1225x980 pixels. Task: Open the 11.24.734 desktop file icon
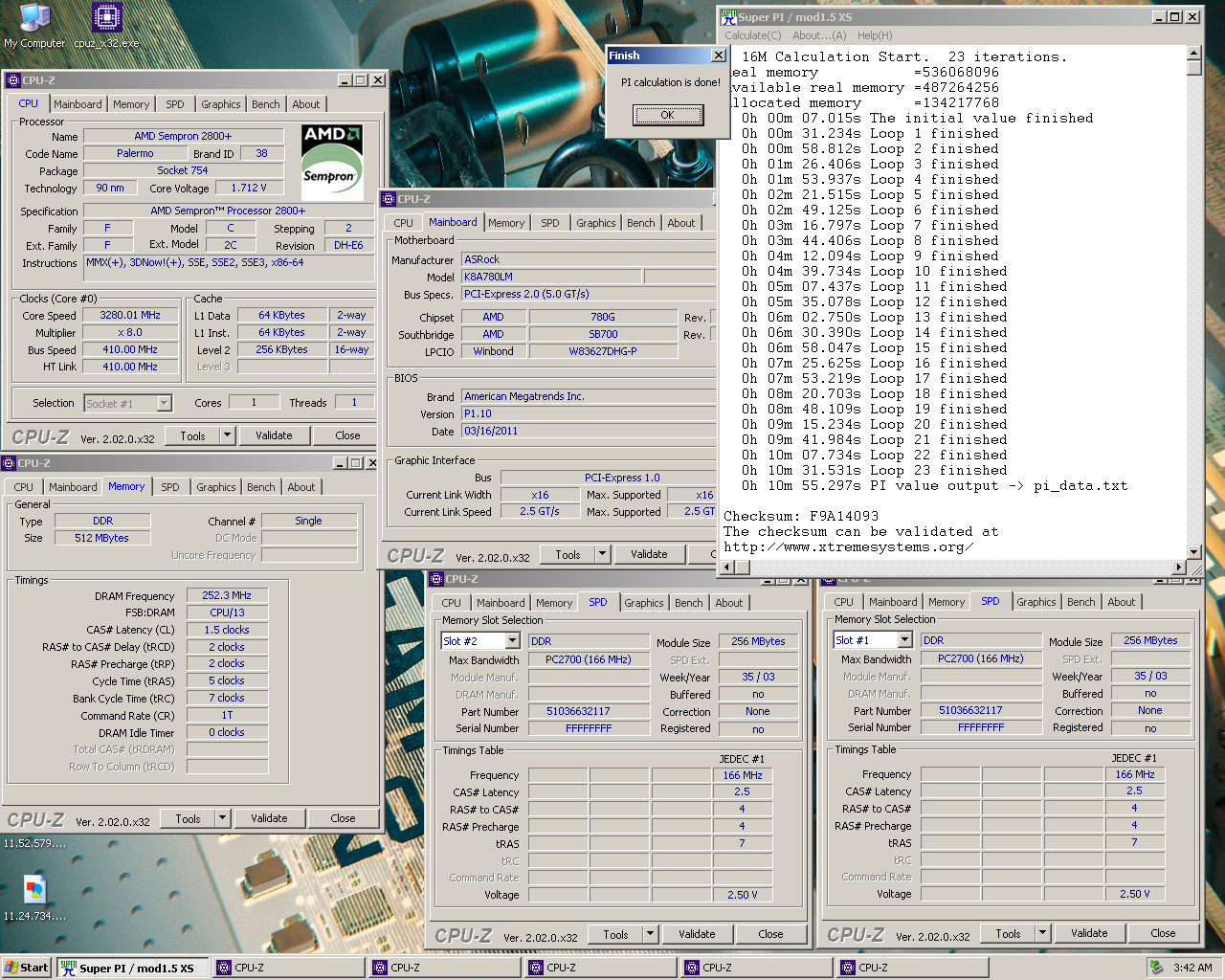pos(34,890)
